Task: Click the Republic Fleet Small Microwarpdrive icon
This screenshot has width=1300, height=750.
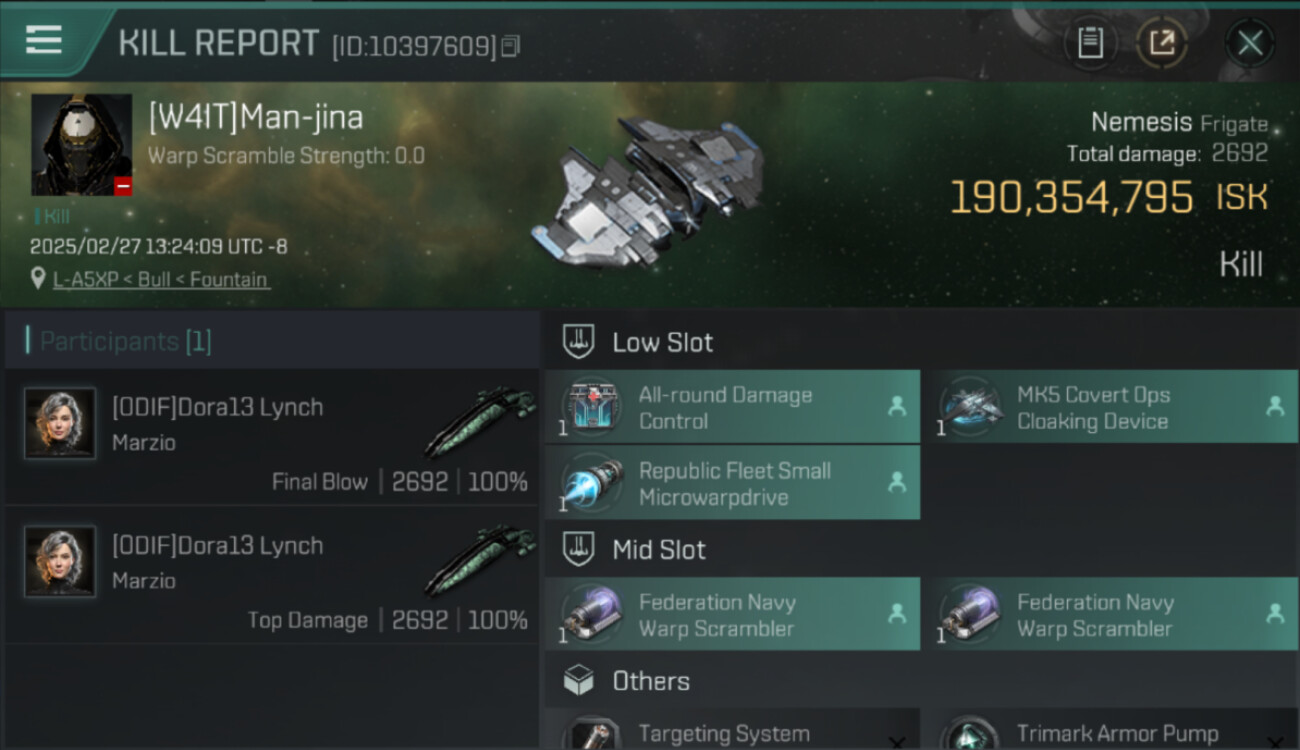Action: tap(591, 483)
